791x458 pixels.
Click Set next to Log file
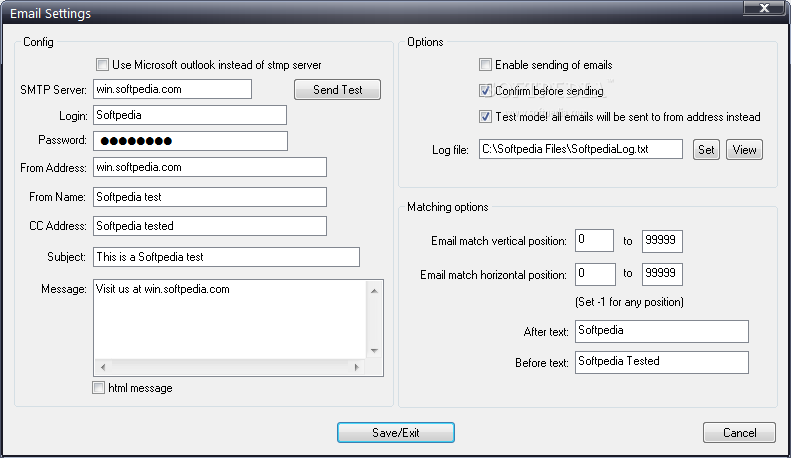706,149
